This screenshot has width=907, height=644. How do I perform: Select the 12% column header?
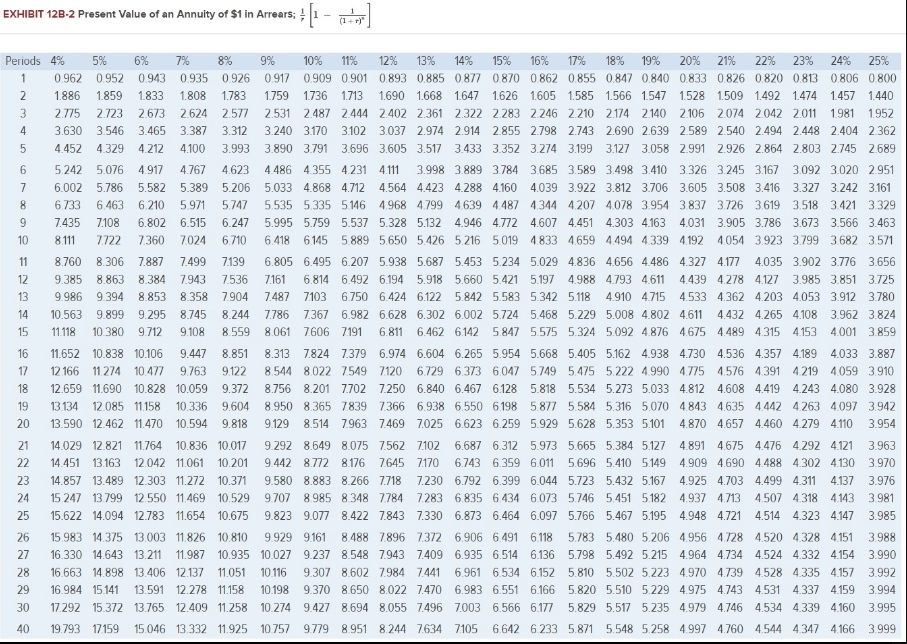[388, 61]
